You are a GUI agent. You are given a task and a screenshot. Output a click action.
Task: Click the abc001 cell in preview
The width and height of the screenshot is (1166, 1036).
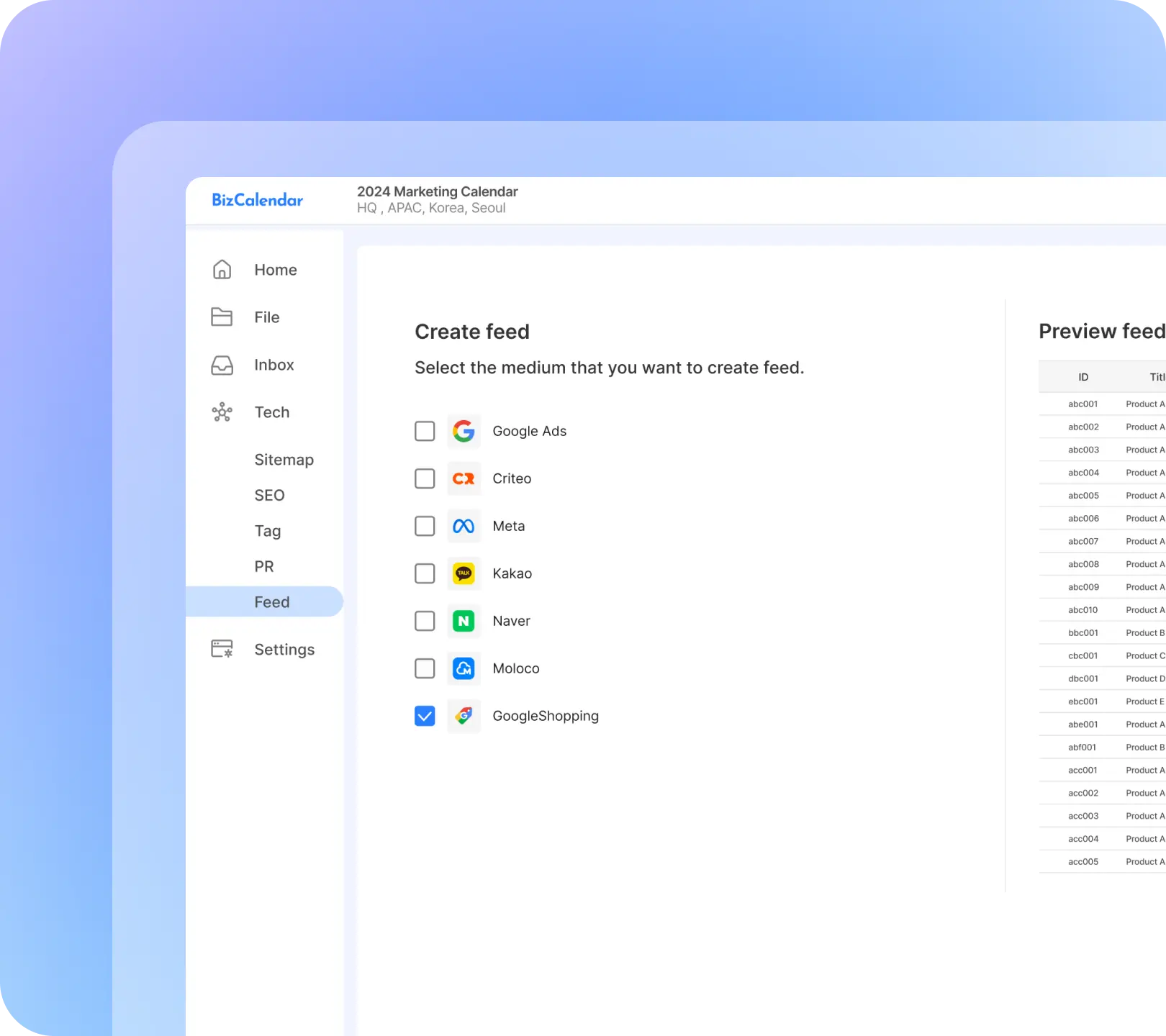point(1083,404)
